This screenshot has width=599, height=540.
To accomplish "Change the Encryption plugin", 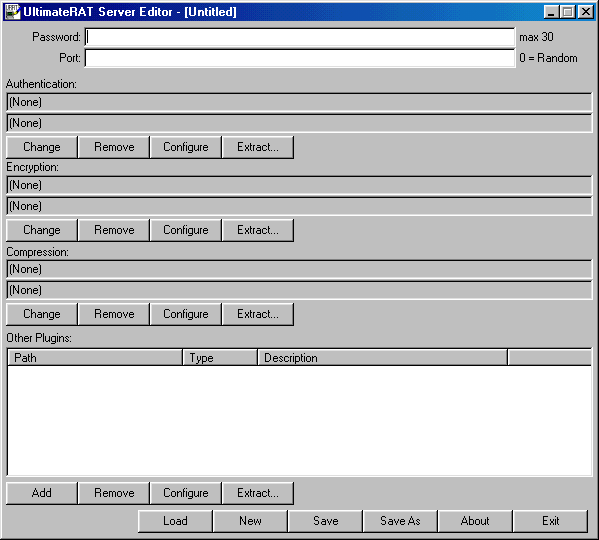I will pyautogui.click(x=42, y=230).
